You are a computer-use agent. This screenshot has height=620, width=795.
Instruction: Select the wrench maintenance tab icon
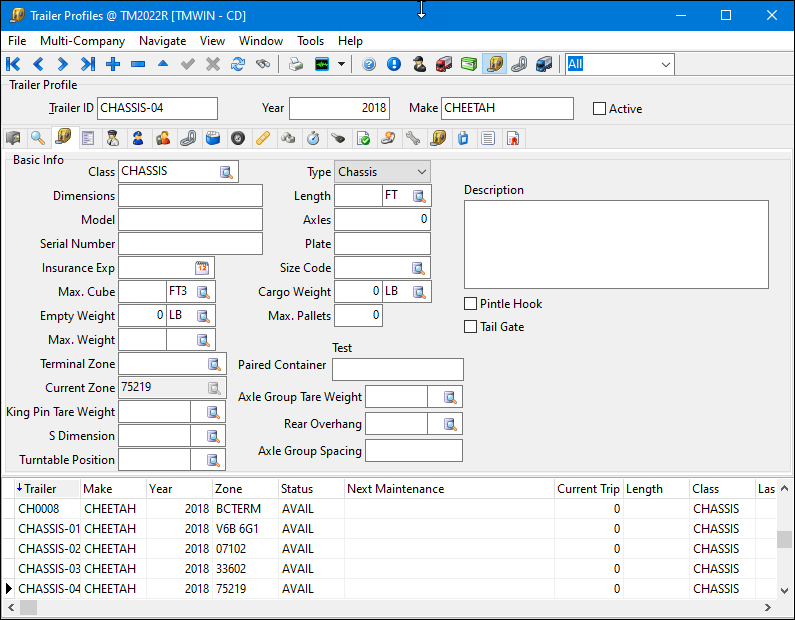click(x=413, y=138)
